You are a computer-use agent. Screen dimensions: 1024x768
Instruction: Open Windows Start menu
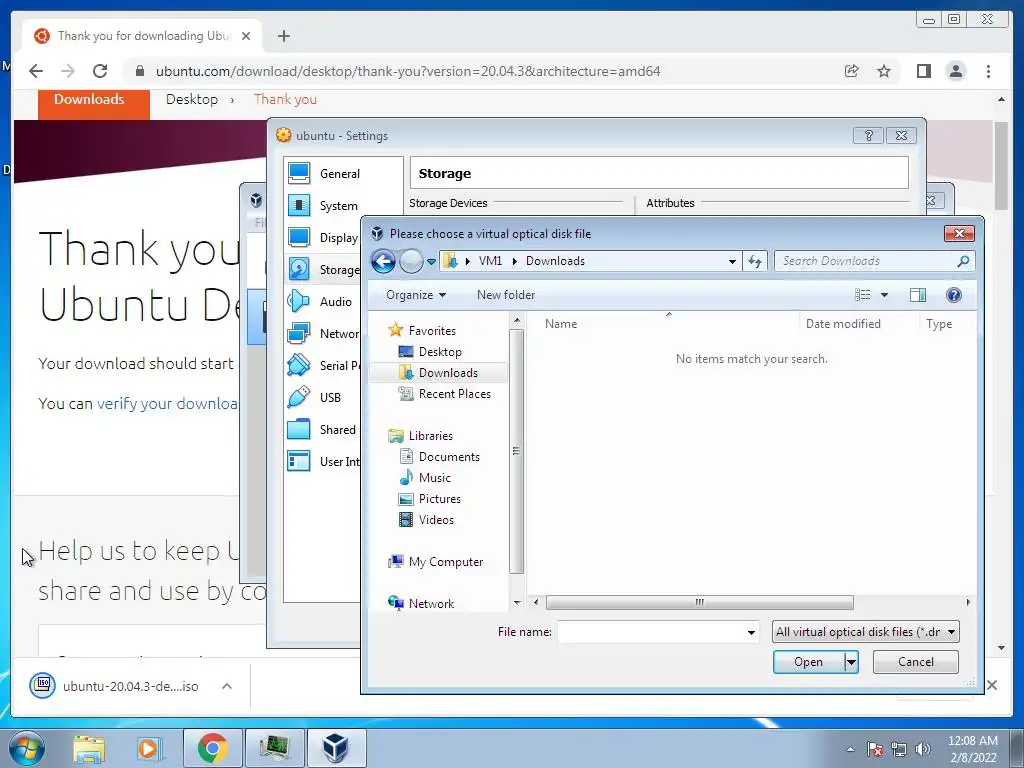27,748
